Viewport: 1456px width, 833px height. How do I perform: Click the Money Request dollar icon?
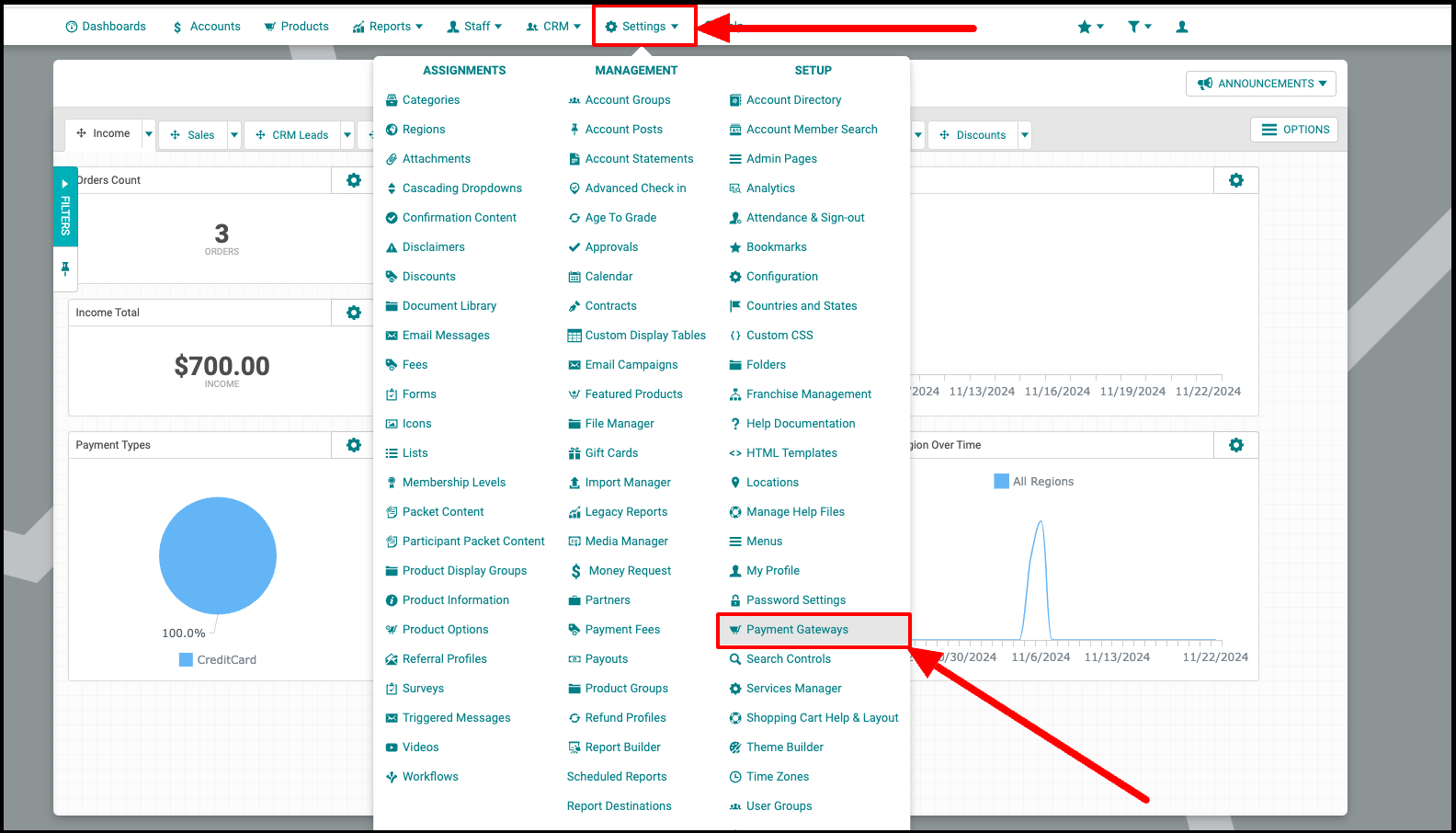point(575,571)
